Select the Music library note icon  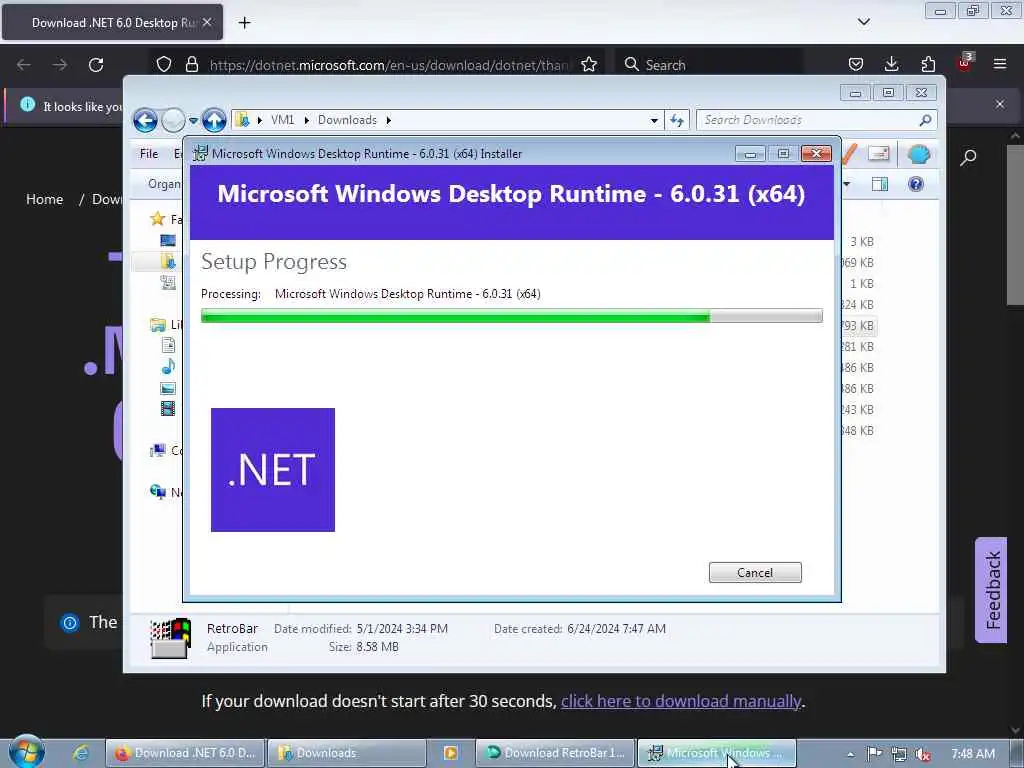coord(168,366)
